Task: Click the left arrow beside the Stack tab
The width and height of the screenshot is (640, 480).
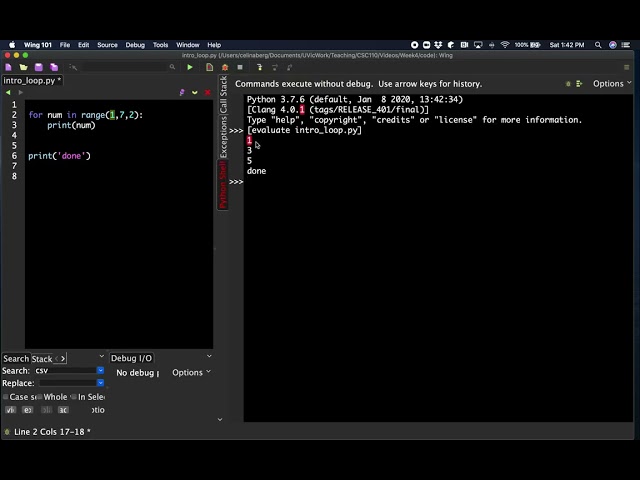Action: (x=57, y=359)
